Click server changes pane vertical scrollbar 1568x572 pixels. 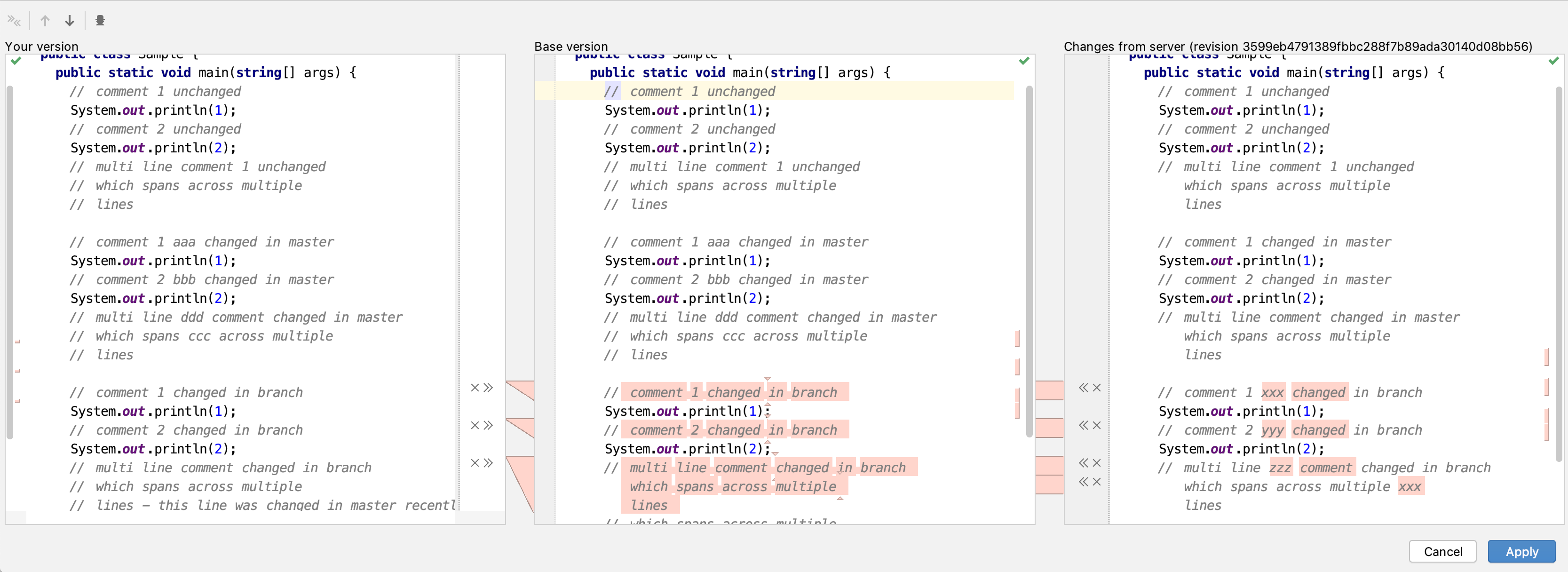[x=1559, y=274]
